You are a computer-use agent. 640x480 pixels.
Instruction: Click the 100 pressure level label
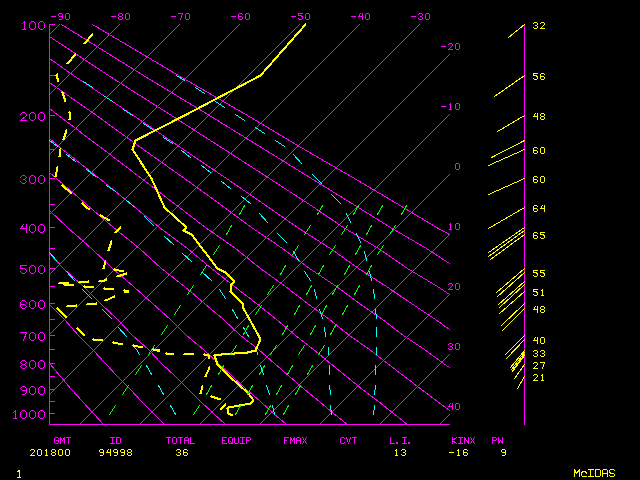pyautogui.click(x=33, y=25)
